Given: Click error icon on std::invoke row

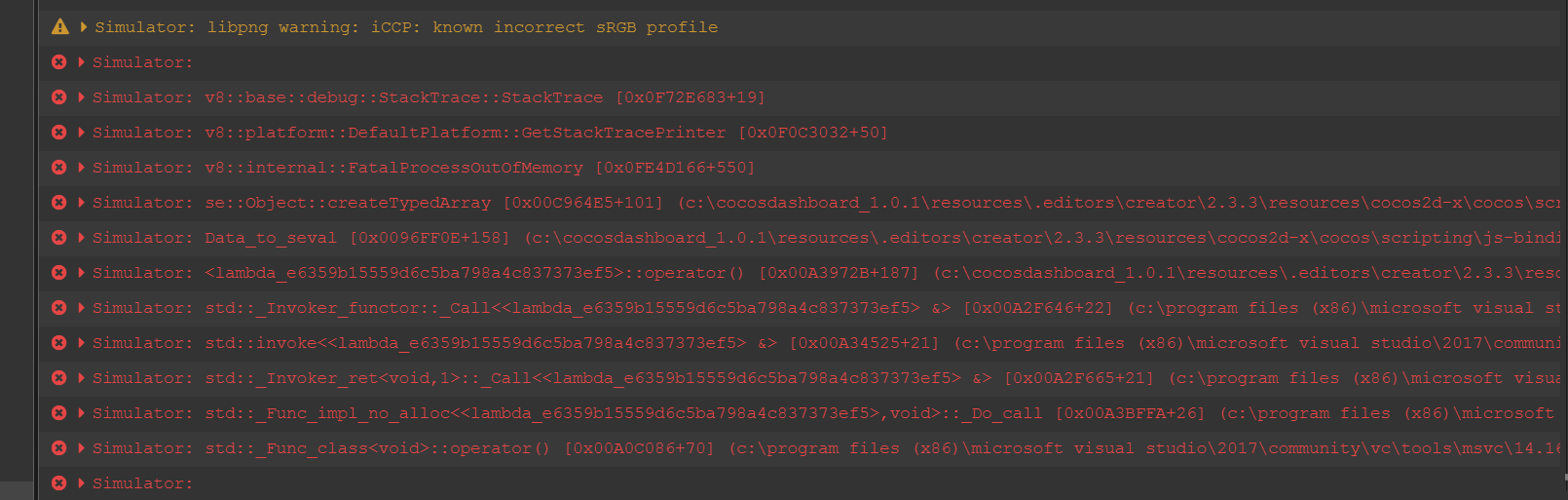Looking at the screenshot, I should [59, 343].
